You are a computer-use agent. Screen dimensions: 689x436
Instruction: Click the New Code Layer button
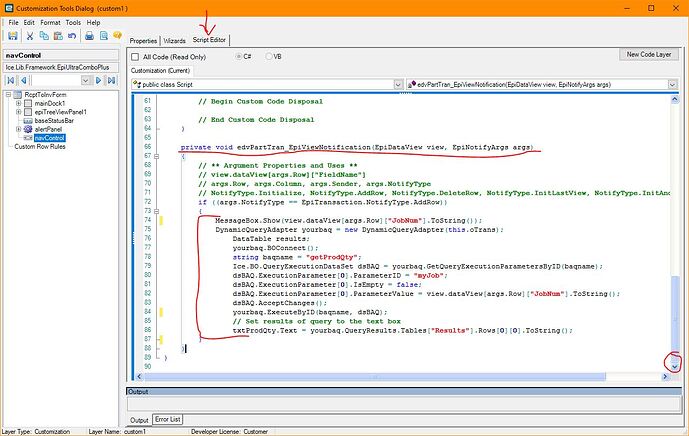647,56
